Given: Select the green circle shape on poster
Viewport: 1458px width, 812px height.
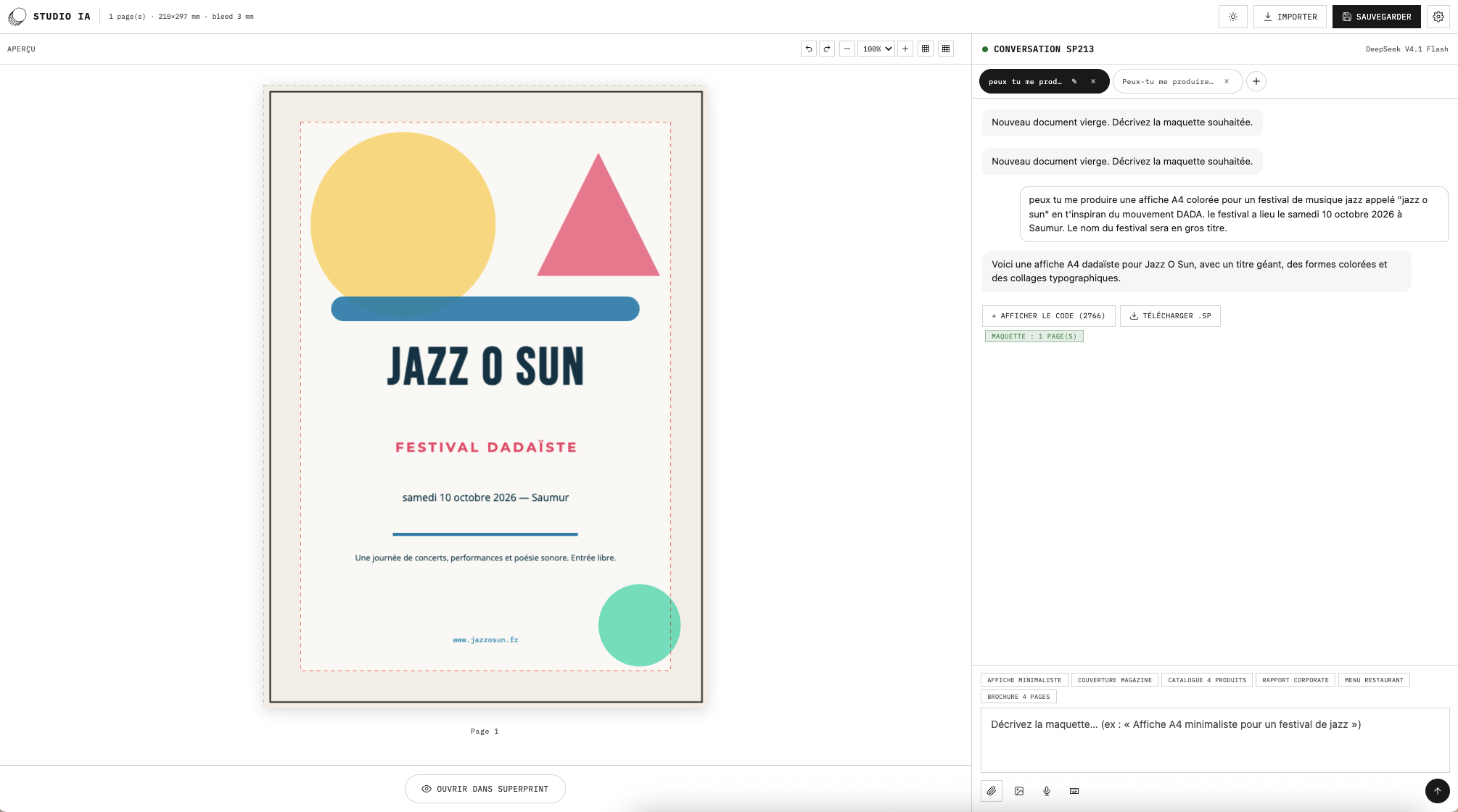Looking at the screenshot, I should 639,625.
